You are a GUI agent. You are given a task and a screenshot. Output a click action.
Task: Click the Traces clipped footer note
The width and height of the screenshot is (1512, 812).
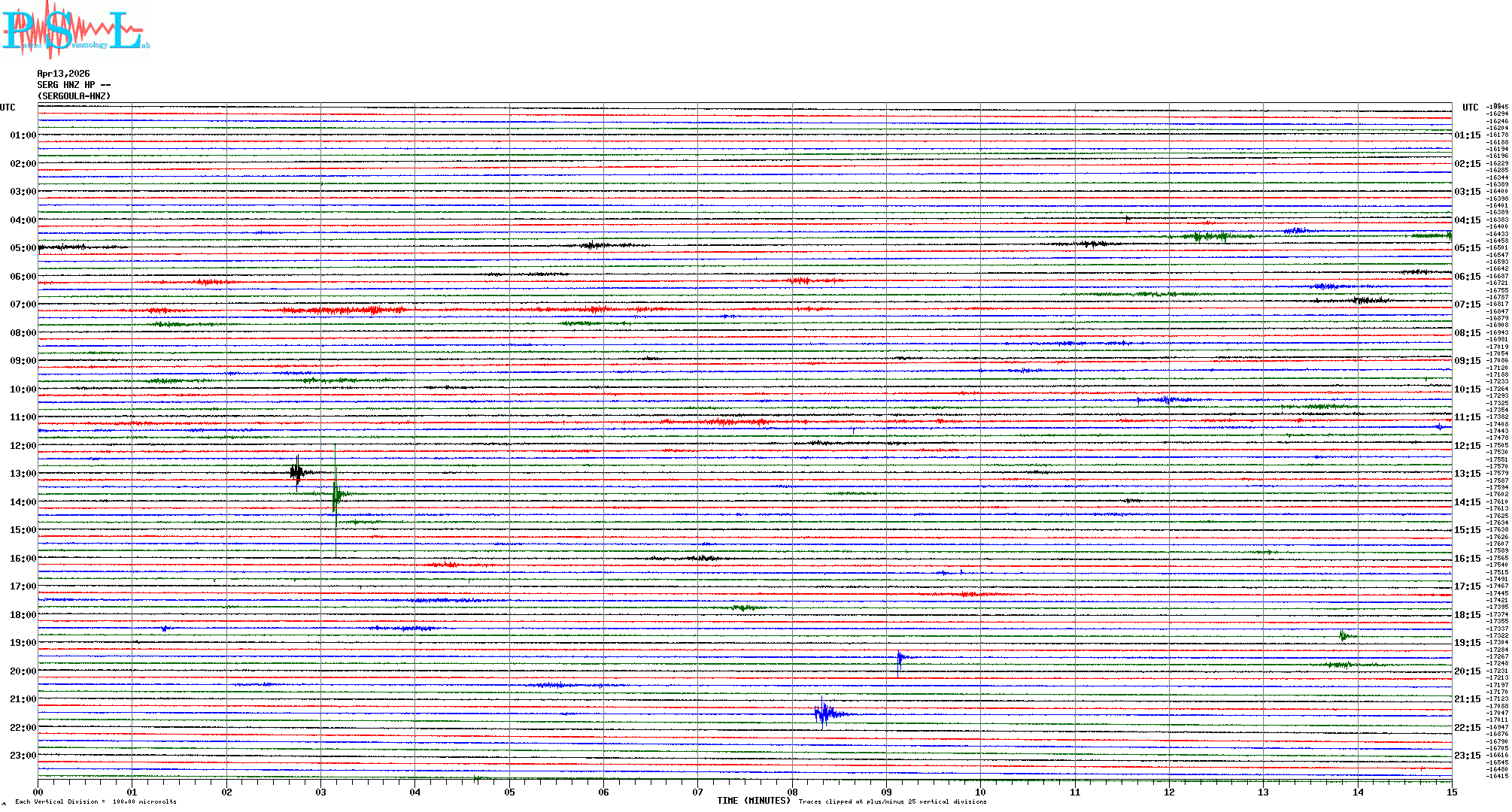coord(892,801)
